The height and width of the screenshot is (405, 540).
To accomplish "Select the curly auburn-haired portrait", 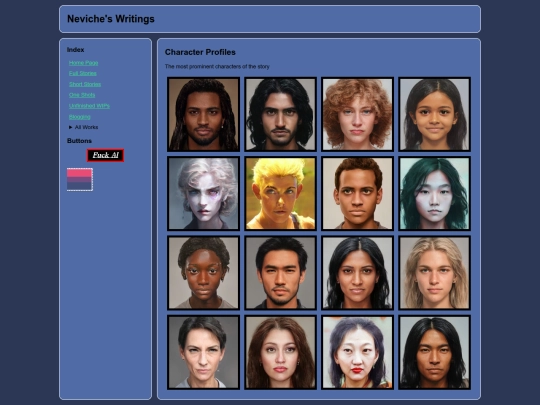I will click(x=357, y=114).
